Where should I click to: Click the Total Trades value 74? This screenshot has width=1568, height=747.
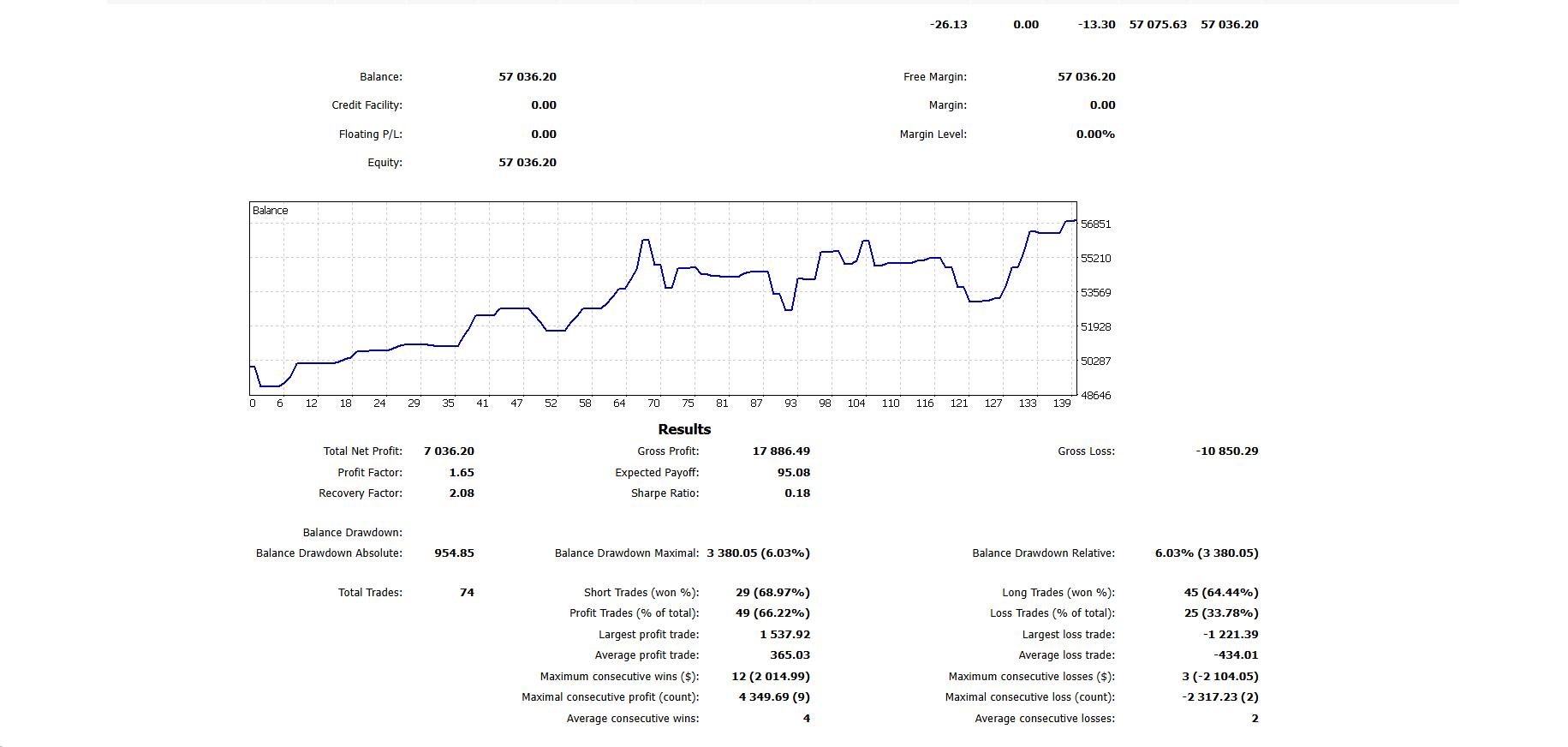pyautogui.click(x=467, y=593)
